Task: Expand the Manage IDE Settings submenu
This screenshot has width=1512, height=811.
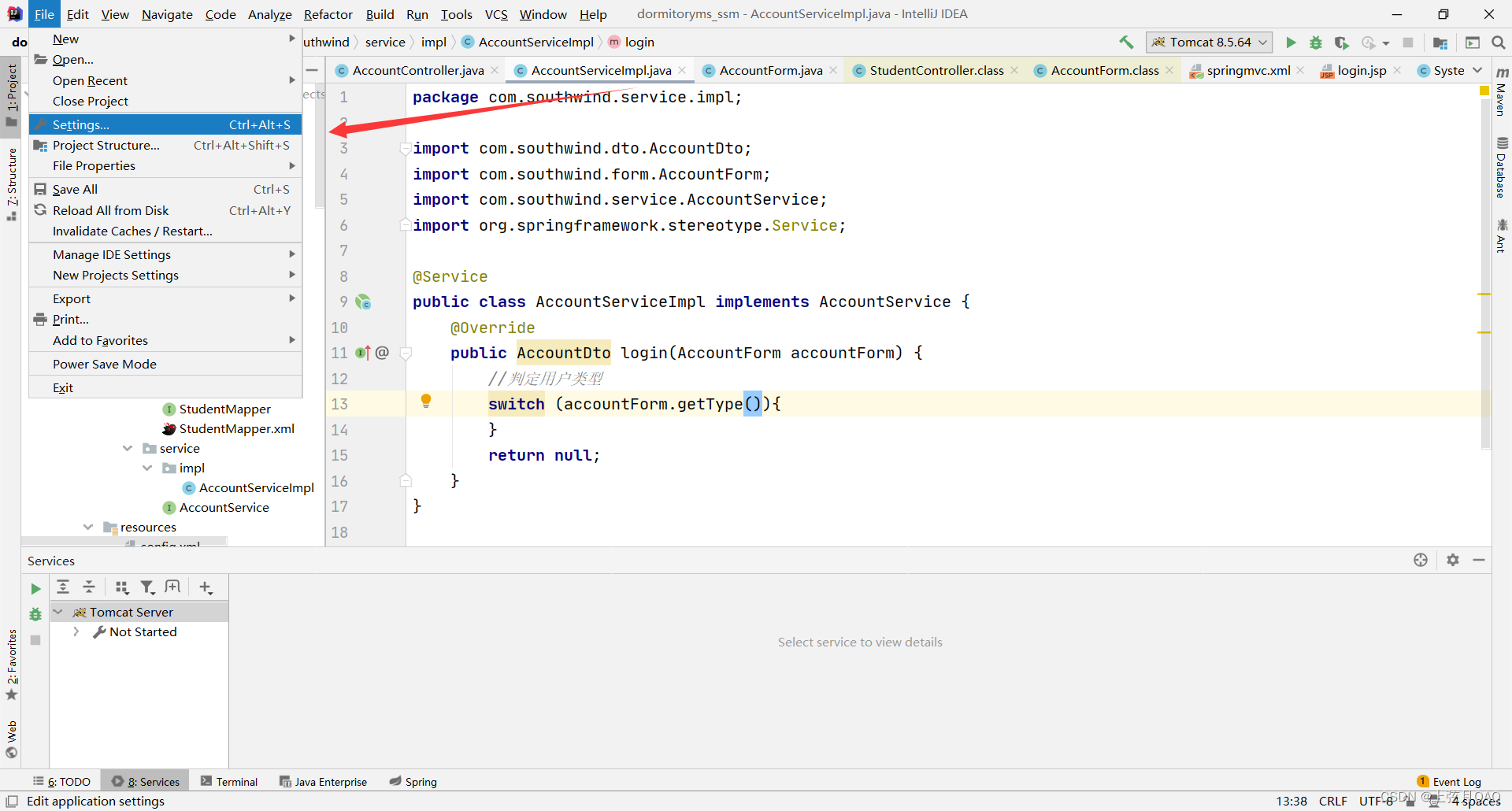Action: click(165, 254)
